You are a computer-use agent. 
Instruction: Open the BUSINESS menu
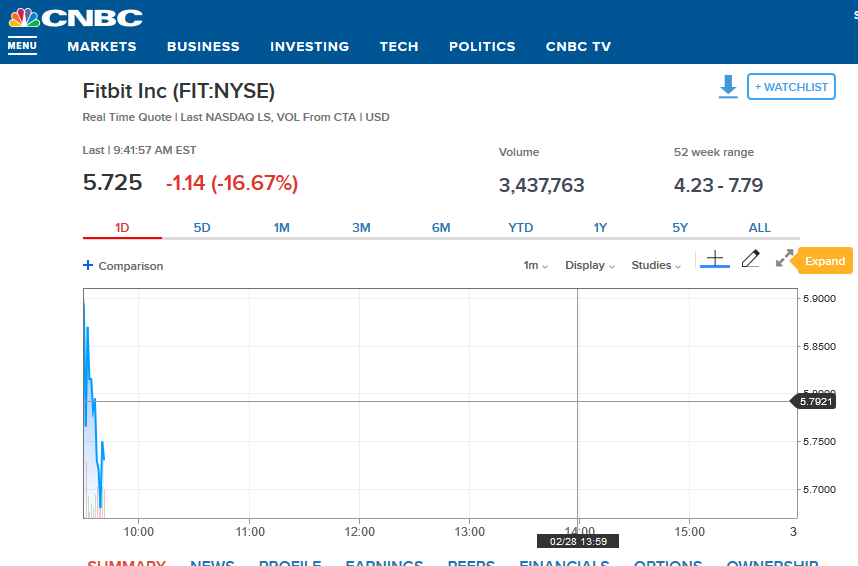point(203,47)
